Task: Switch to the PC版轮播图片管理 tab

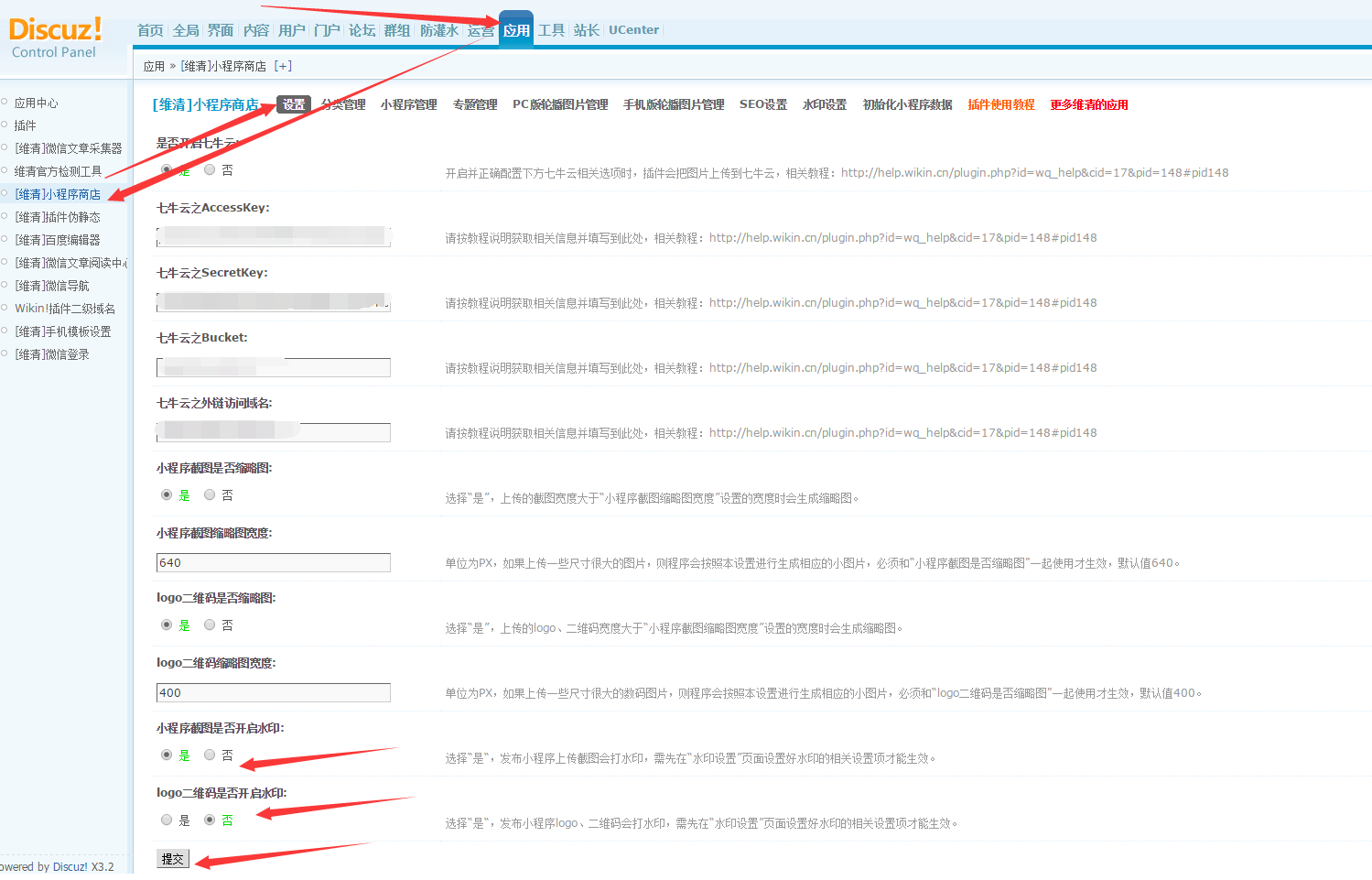Action: (x=560, y=104)
